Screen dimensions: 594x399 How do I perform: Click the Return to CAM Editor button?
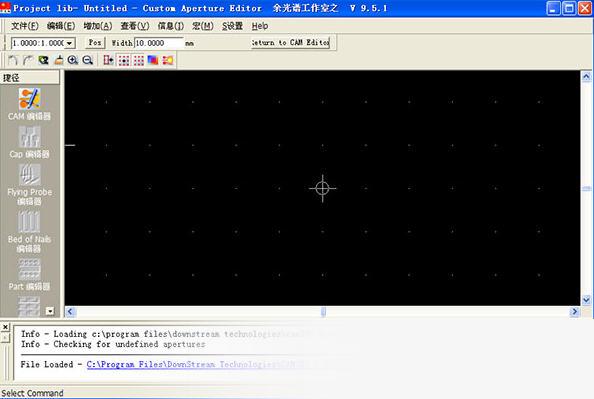[291, 43]
